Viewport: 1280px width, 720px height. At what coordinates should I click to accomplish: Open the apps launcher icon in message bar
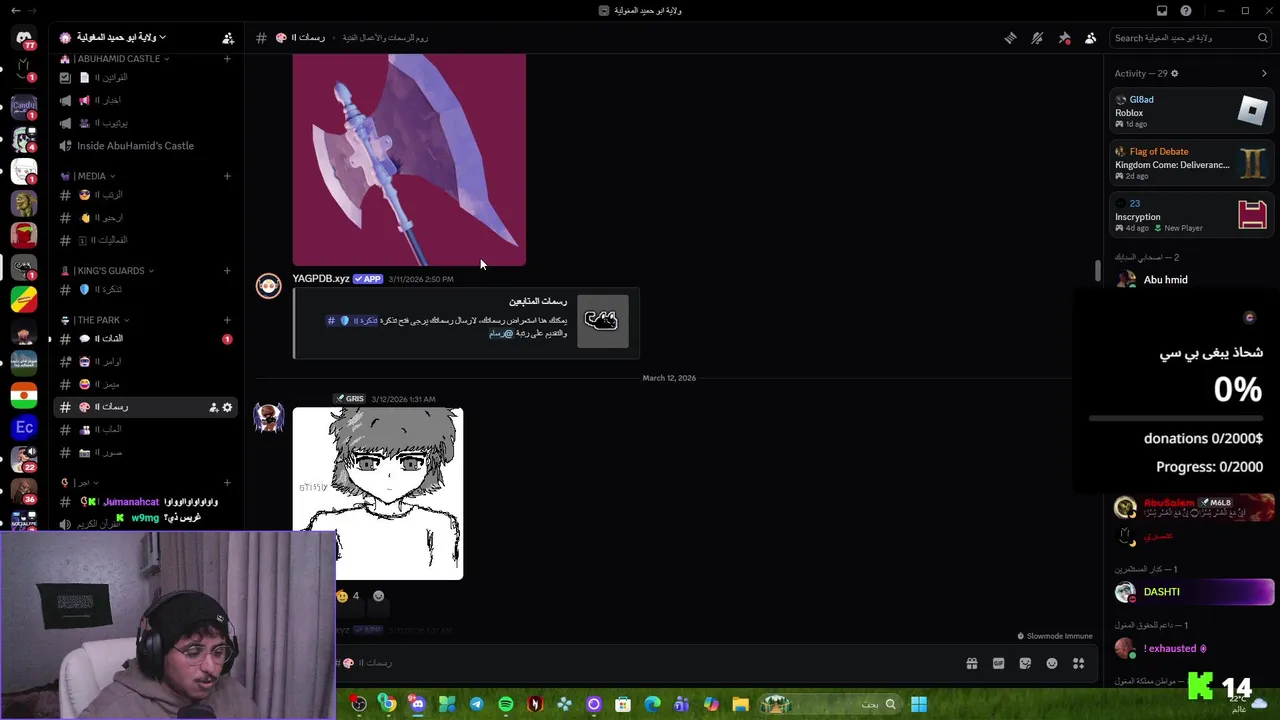click(x=1078, y=663)
